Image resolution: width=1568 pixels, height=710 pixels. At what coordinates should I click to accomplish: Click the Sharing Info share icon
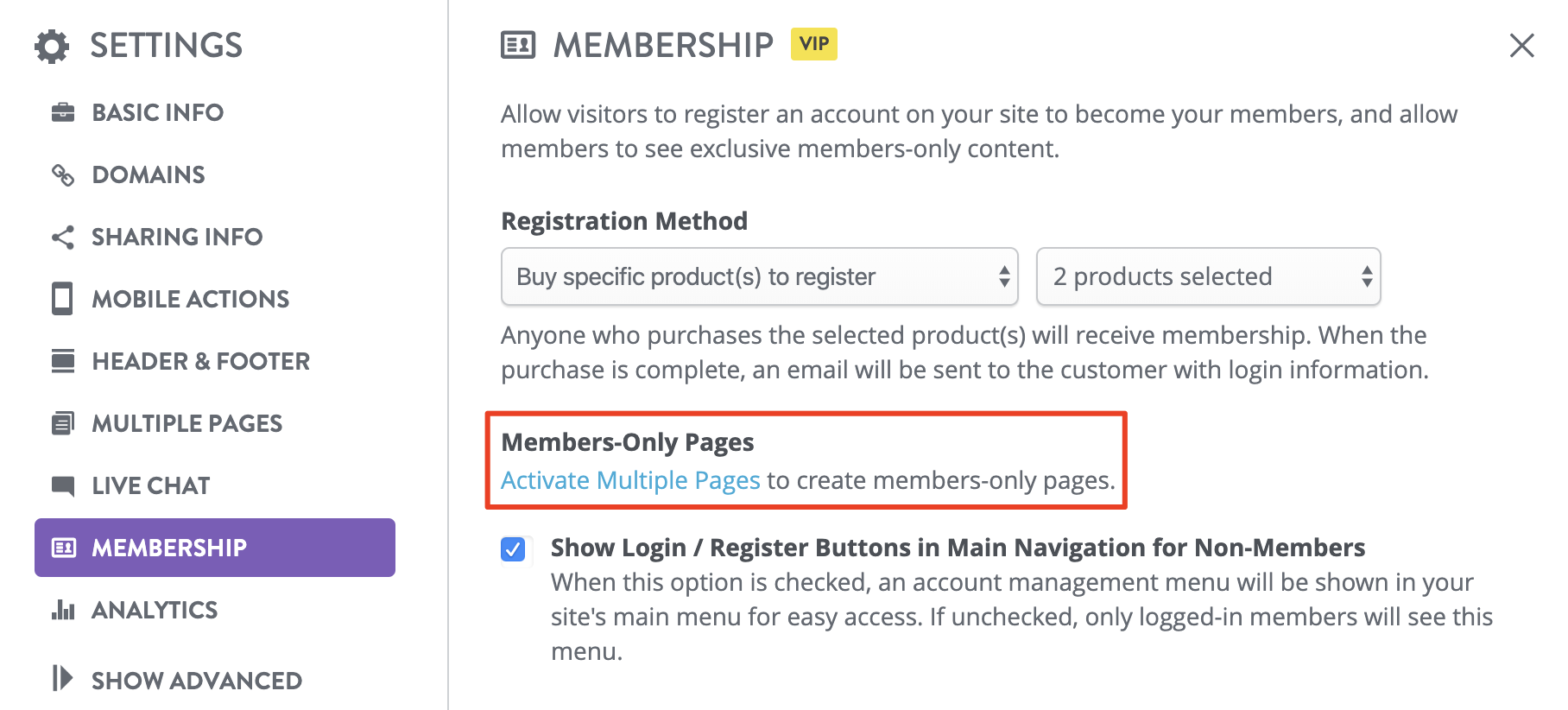[x=62, y=236]
